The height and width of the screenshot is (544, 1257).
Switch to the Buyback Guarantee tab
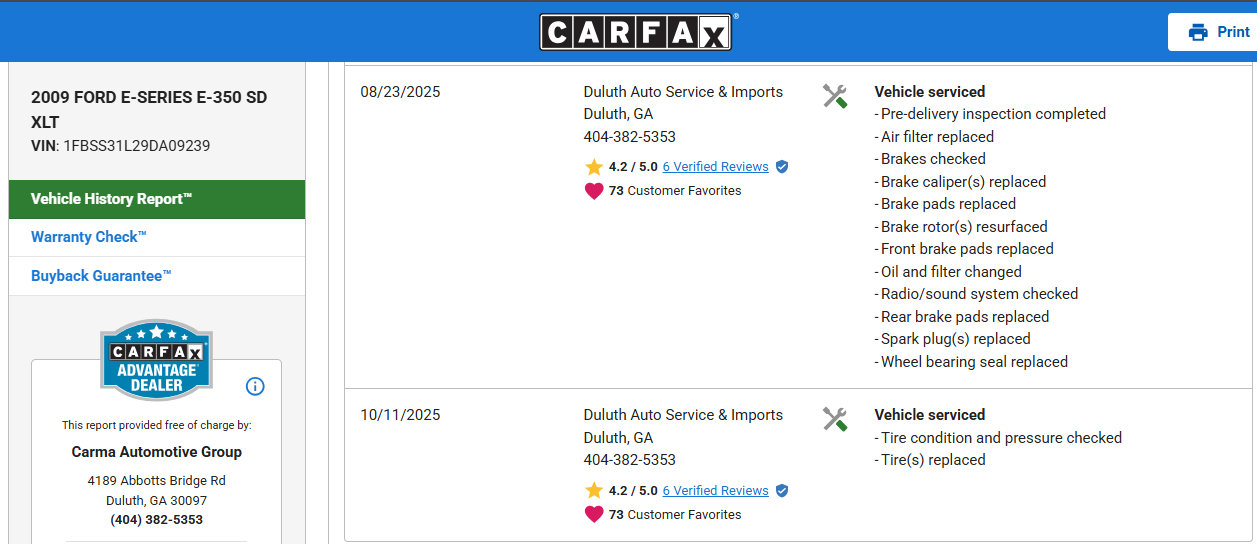tap(101, 276)
